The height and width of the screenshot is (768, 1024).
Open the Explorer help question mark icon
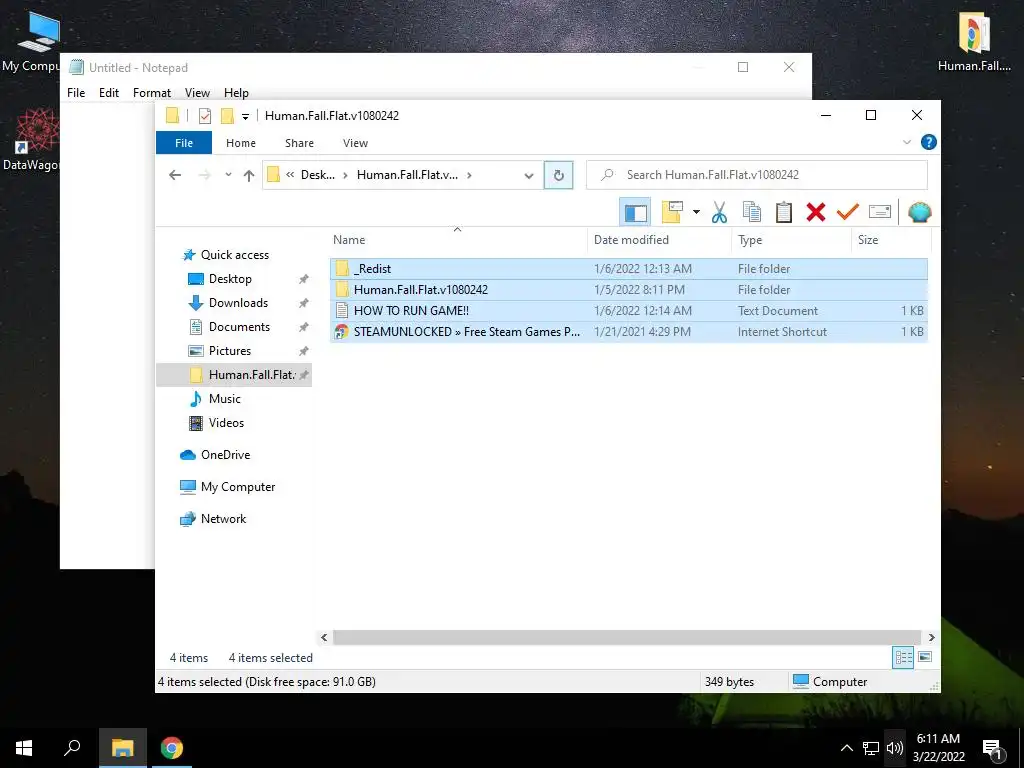click(929, 142)
